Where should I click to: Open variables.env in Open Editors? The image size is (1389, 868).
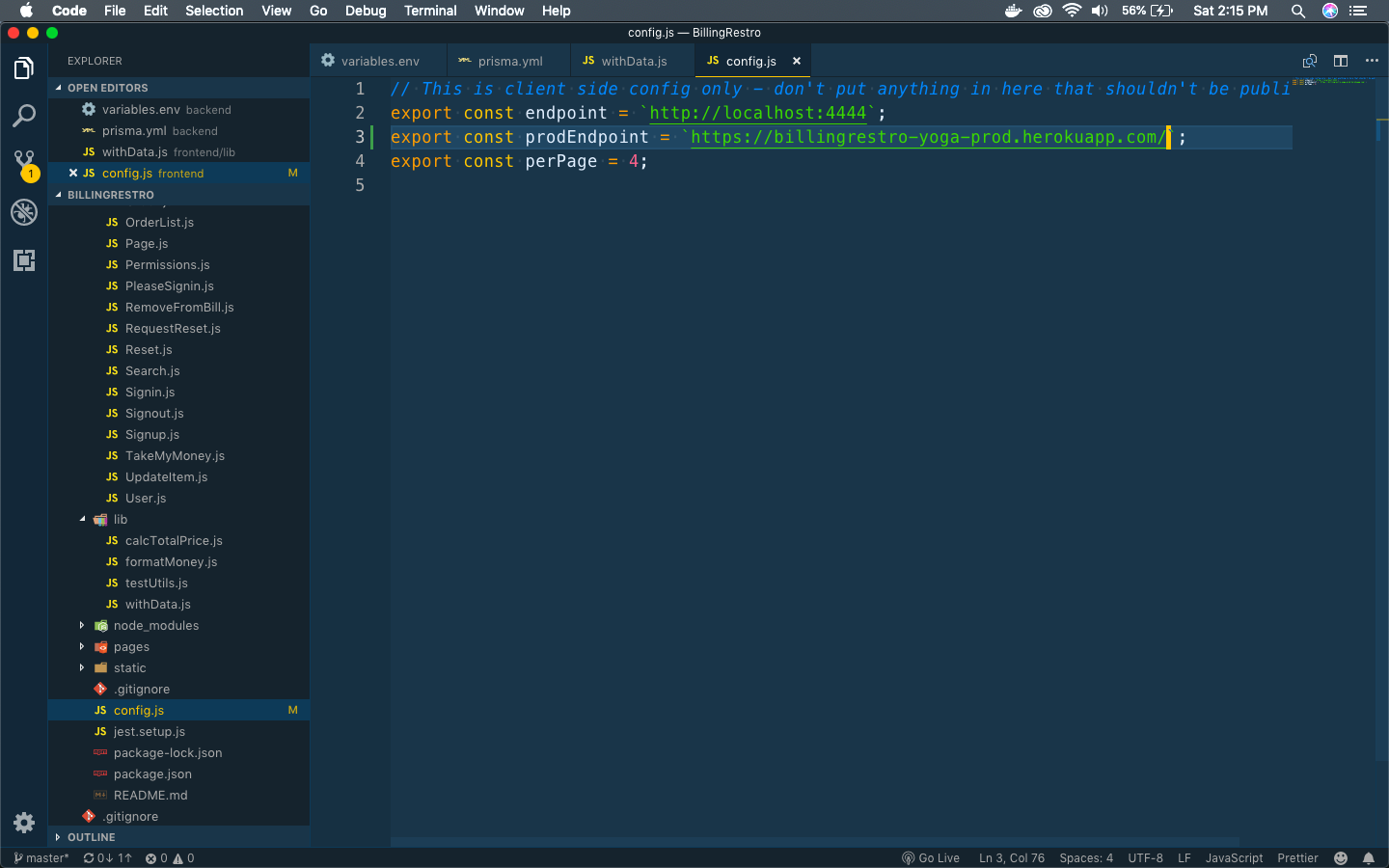point(178,110)
